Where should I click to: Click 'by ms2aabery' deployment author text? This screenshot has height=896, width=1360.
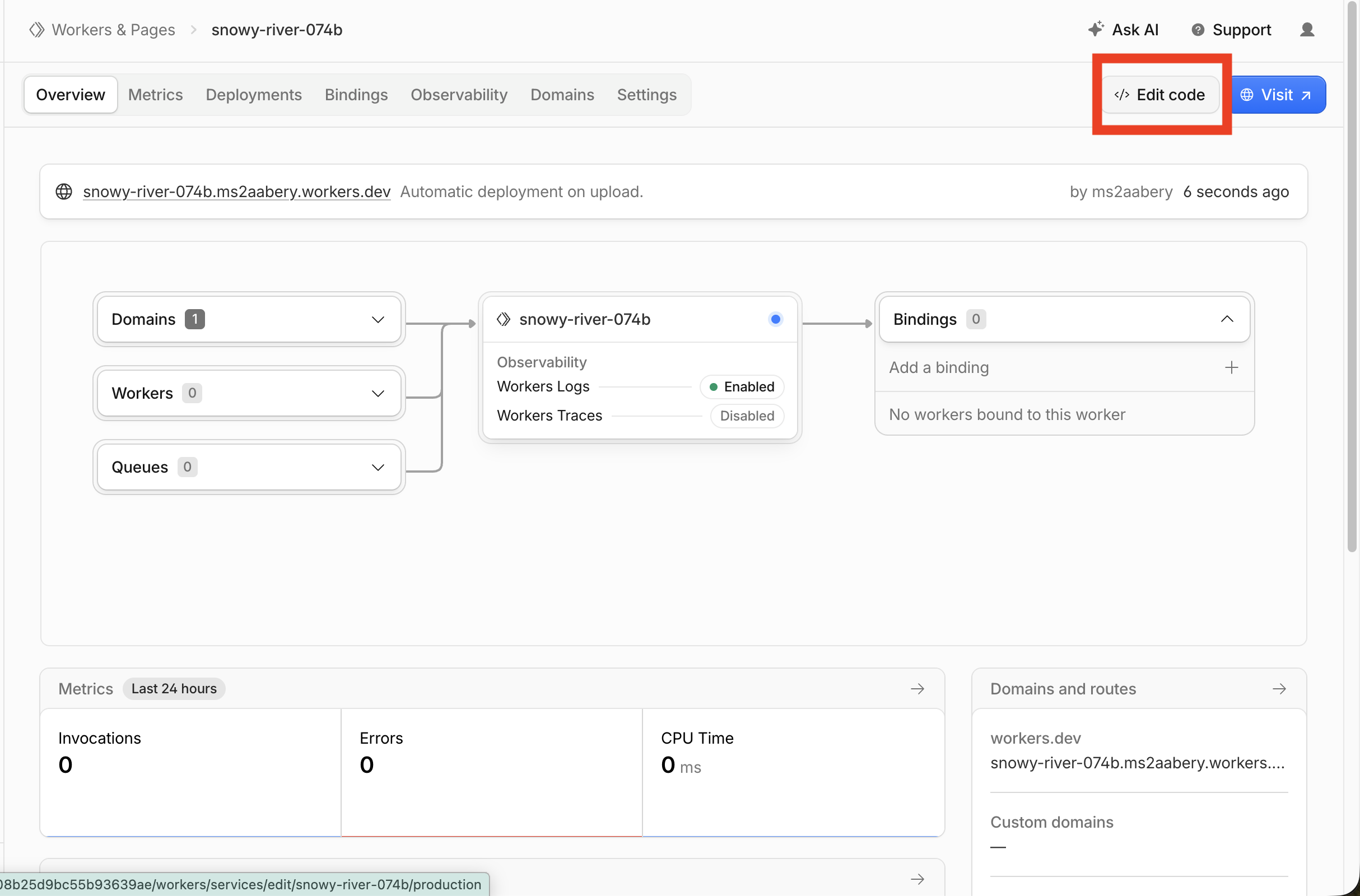tap(1121, 192)
